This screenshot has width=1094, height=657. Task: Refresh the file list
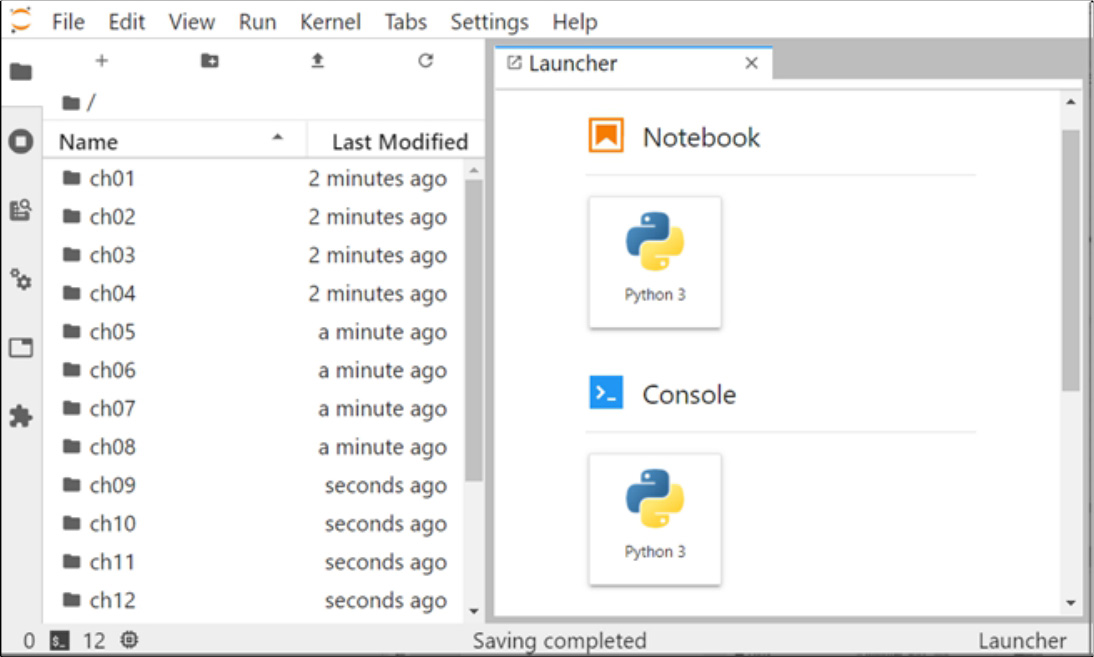pos(425,61)
